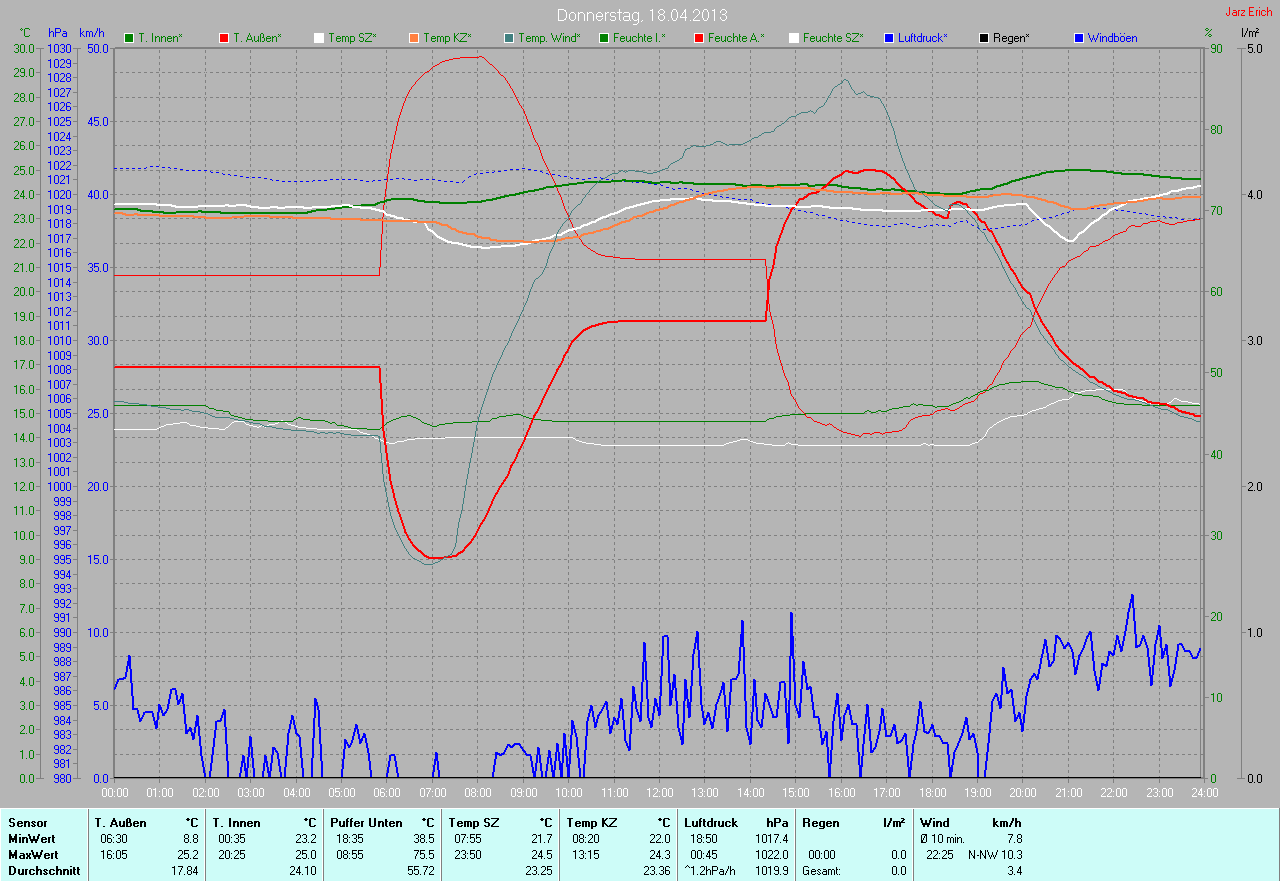Click the Puffer Unten maximum 75.5
The width and height of the screenshot is (1280, 881).
tap(423, 854)
